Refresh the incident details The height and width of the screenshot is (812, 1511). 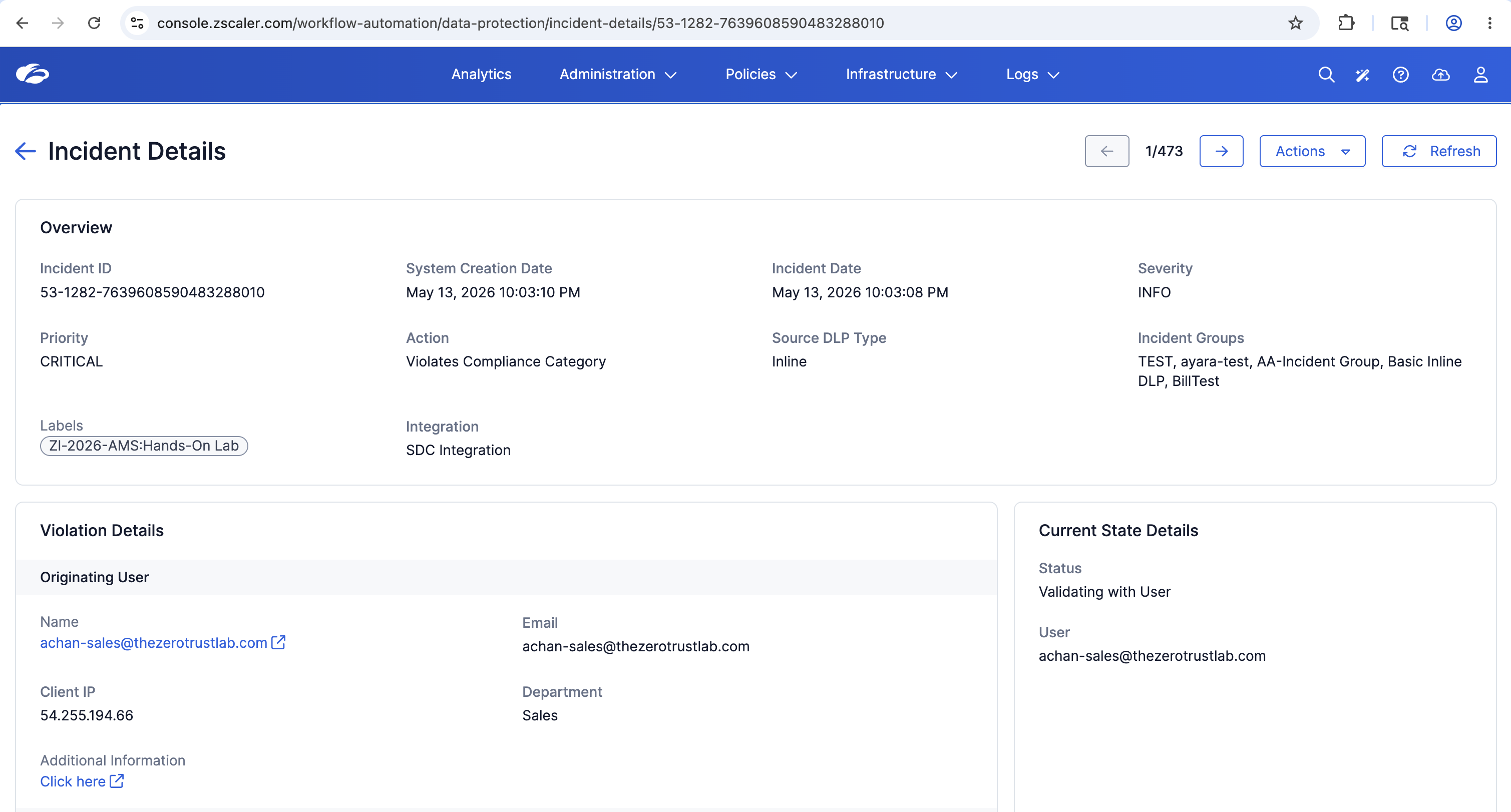(x=1439, y=151)
